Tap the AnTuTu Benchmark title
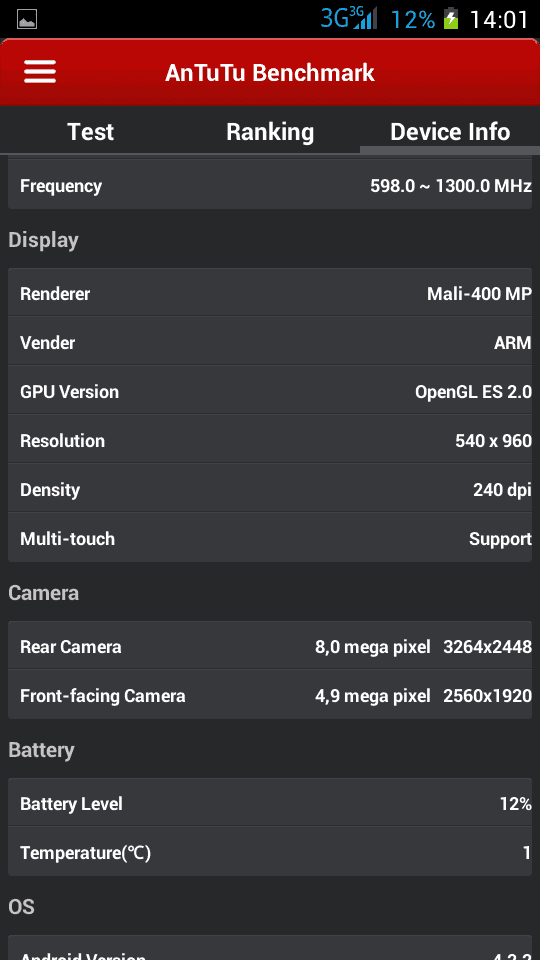 click(x=270, y=72)
